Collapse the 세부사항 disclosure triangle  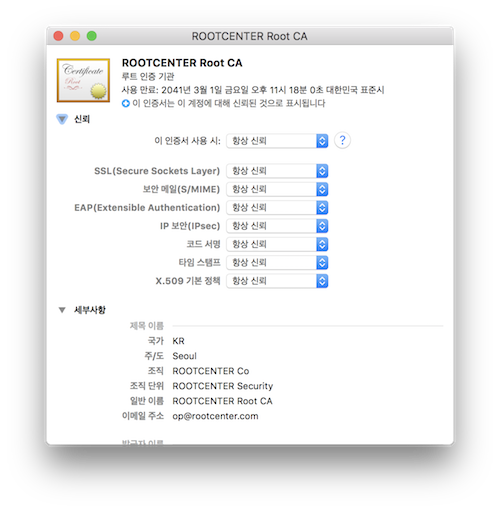[62, 310]
